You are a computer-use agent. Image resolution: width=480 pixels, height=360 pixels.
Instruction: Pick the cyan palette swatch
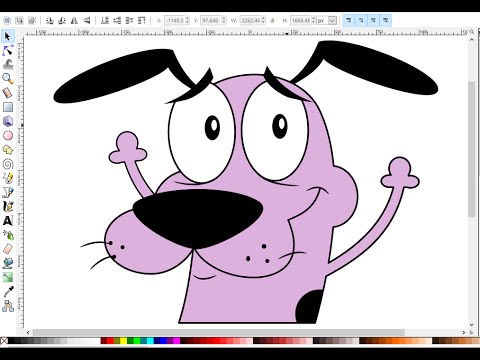coord(150,341)
